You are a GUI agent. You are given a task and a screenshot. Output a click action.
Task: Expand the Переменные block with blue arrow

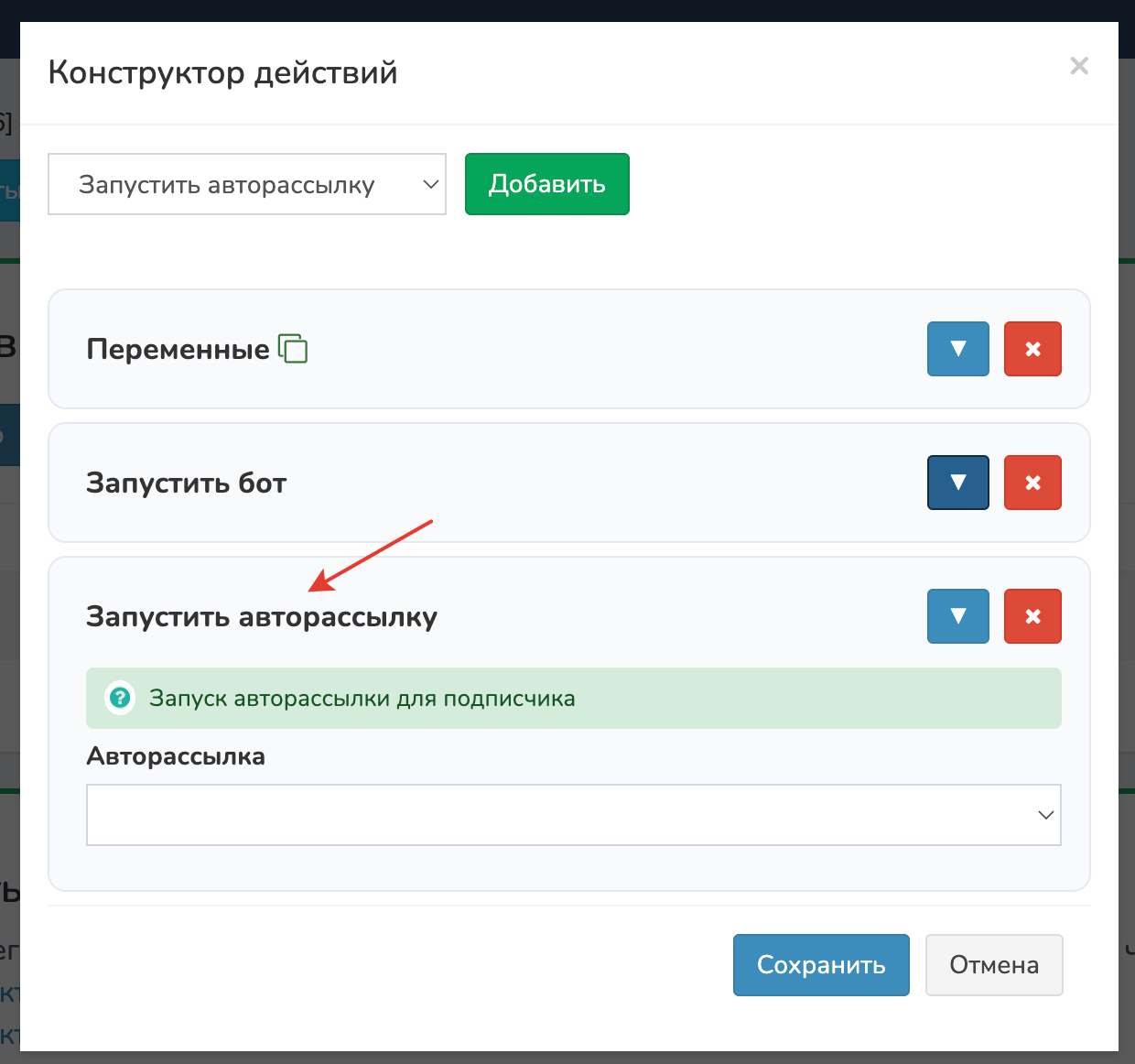(957, 349)
